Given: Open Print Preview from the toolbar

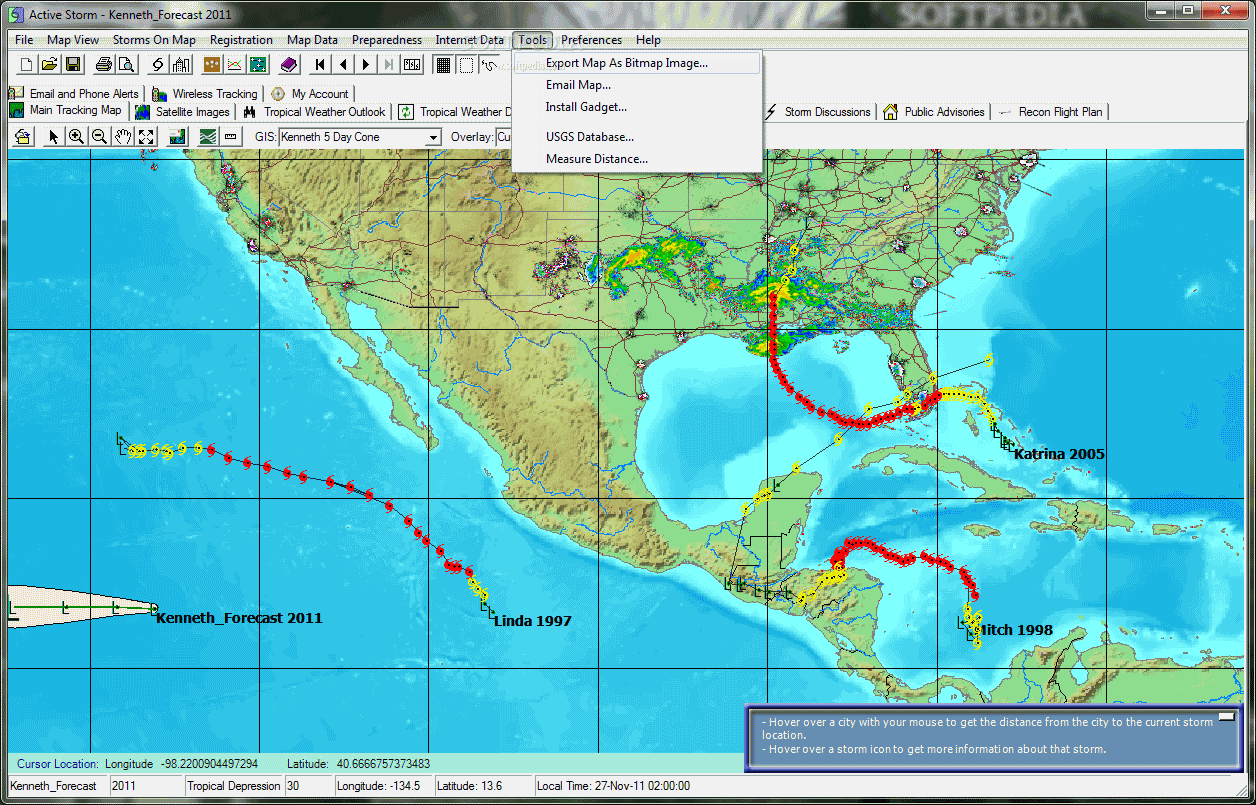Looking at the screenshot, I should (126, 65).
